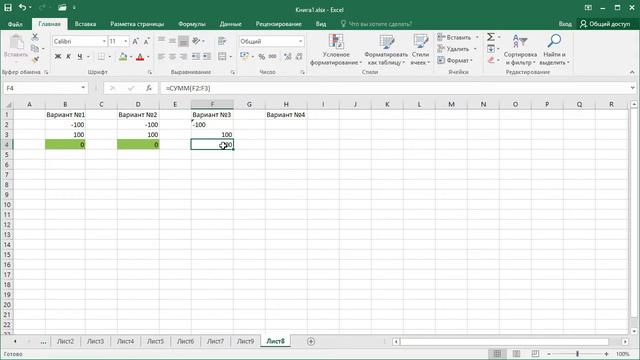Click the Borders icon

101,57
